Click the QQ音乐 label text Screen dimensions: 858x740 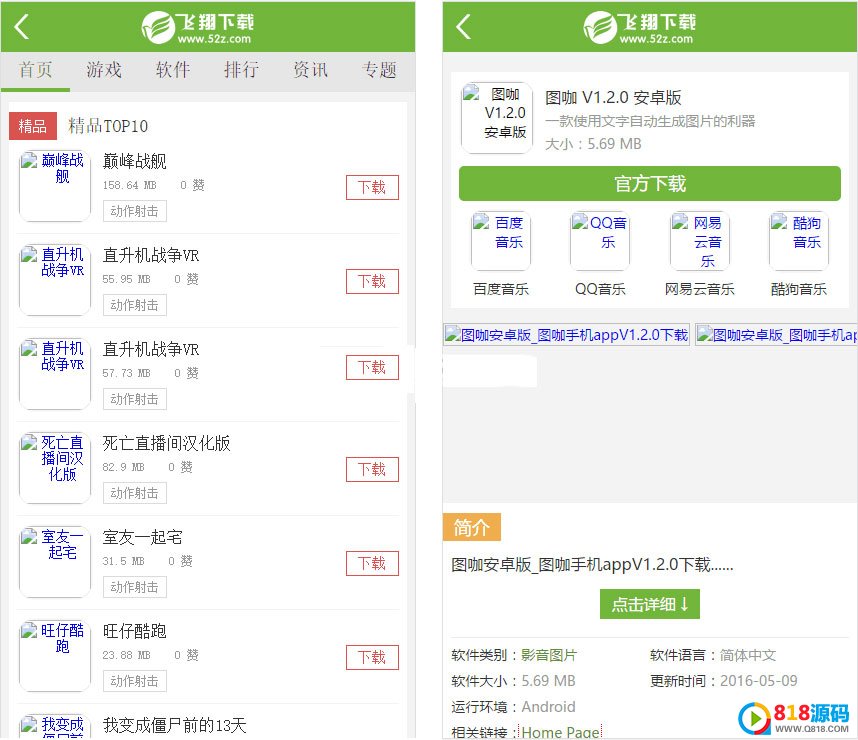(x=600, y=289)
